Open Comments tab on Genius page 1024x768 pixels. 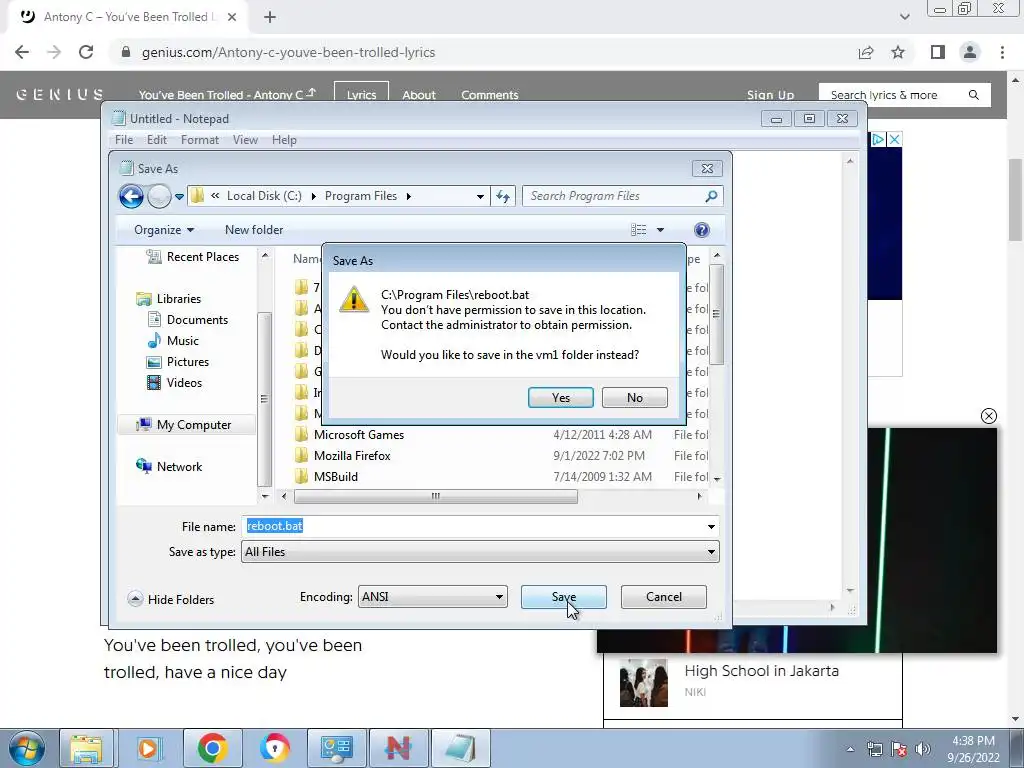(x=490, y=95)
